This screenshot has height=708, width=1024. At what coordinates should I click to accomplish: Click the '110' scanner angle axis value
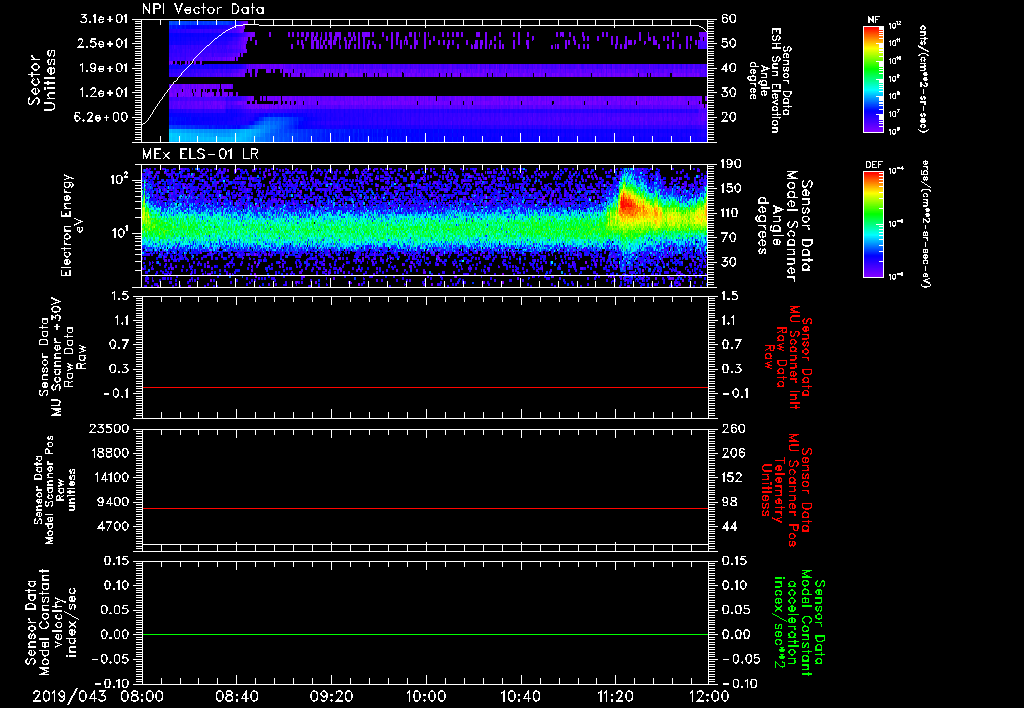(x=731, y=213)
